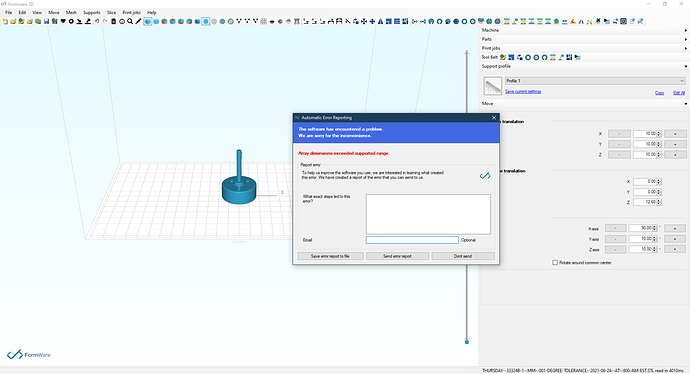Open the Supports menu
The height and width of the screenshot is (374, 690).
pos(92,13)
